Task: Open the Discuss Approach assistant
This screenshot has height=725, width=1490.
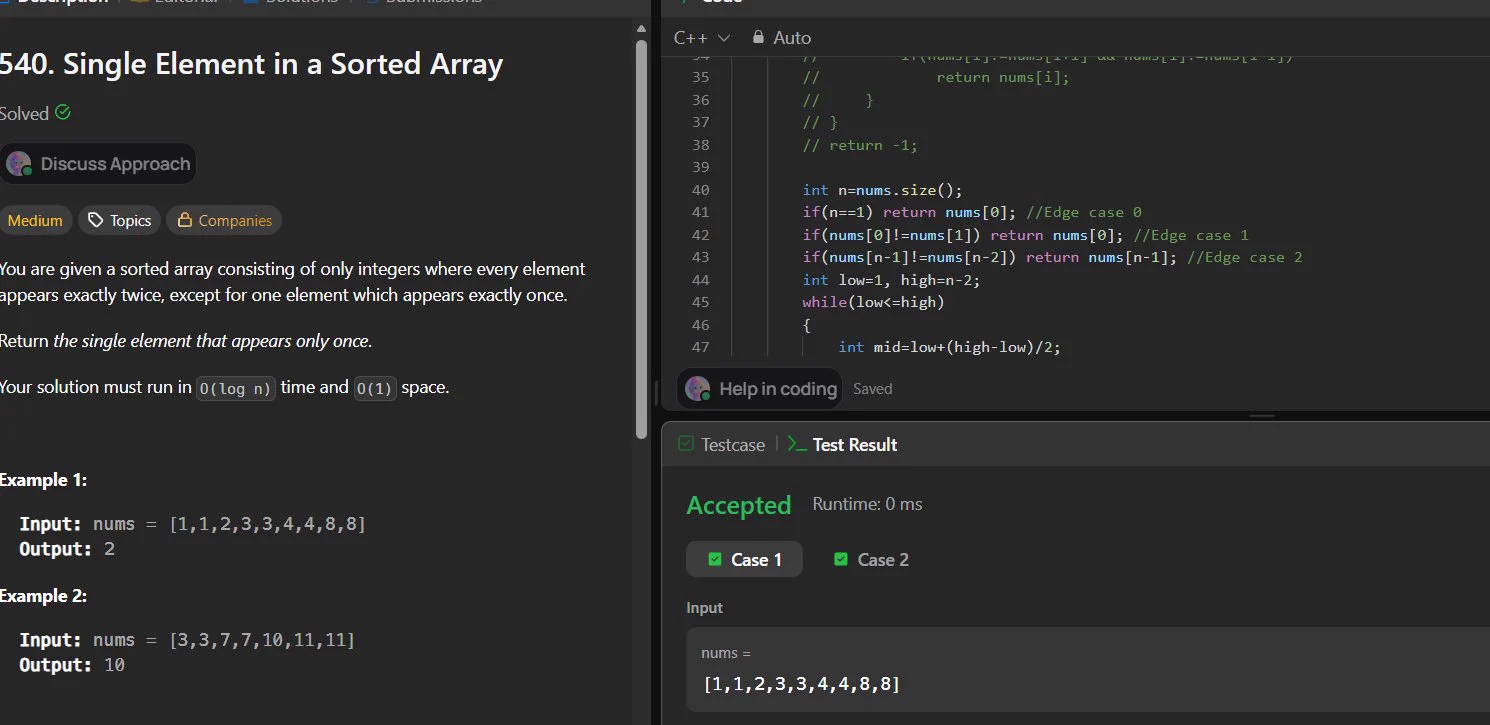Action: (98, 164)
